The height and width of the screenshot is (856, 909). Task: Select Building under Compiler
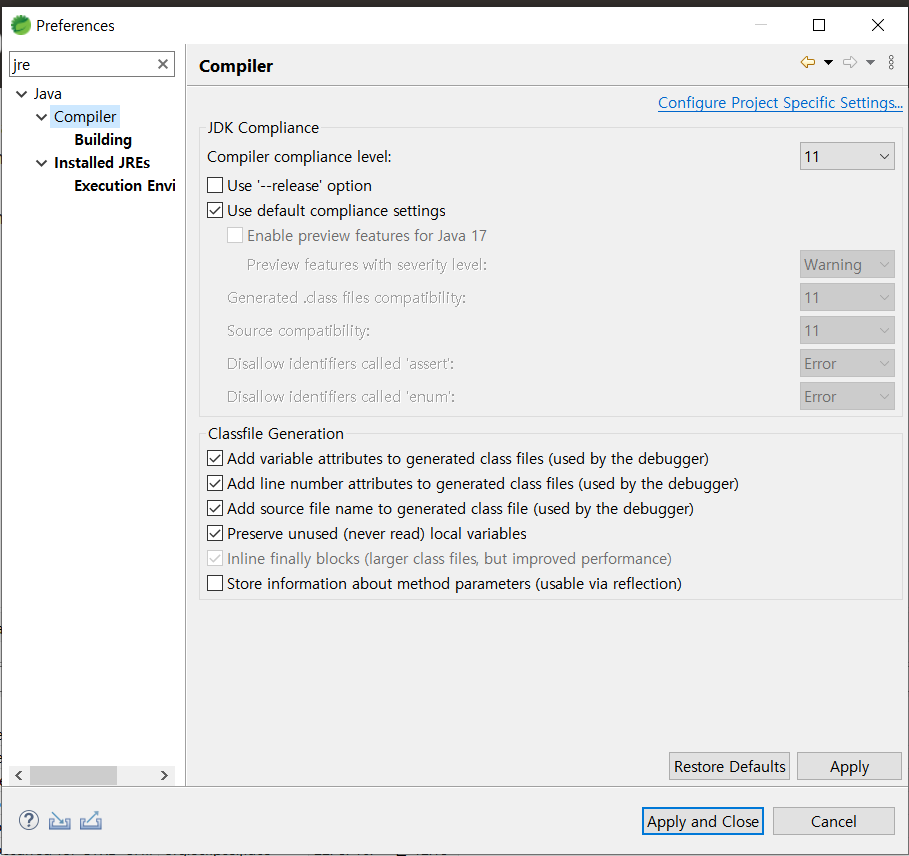[x=103, y=140]
